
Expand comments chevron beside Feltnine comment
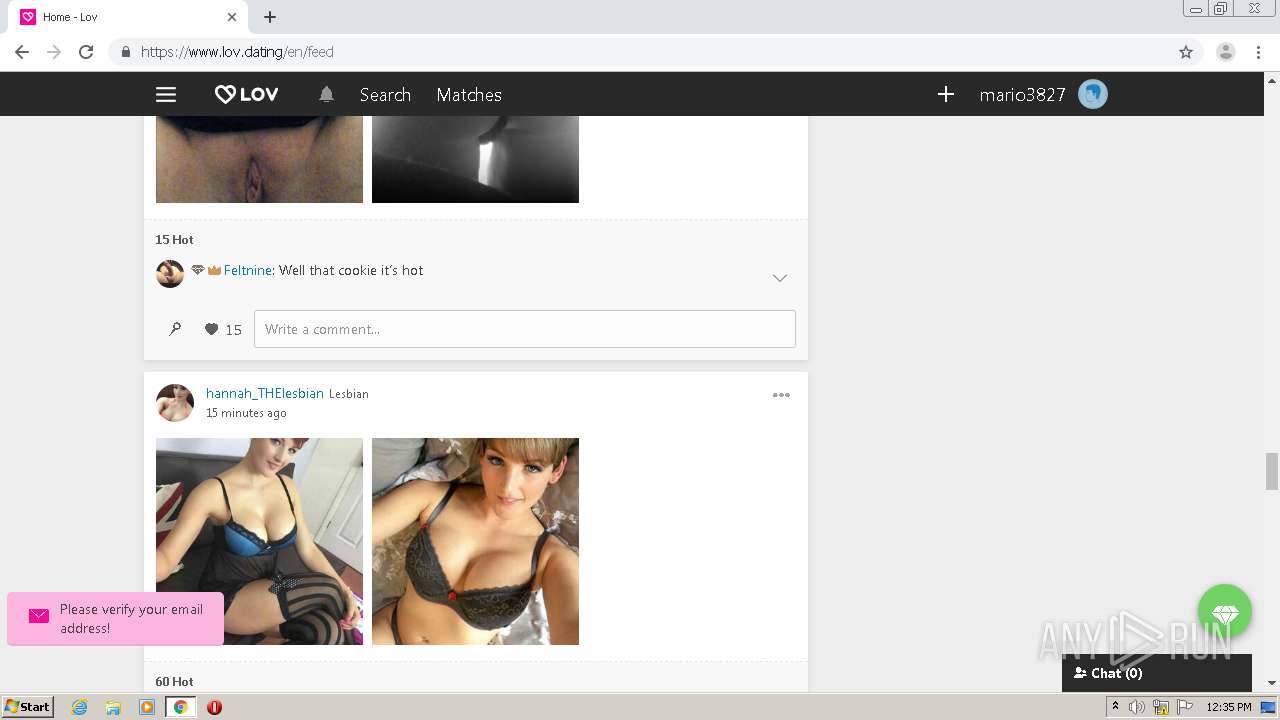[780, 278]
